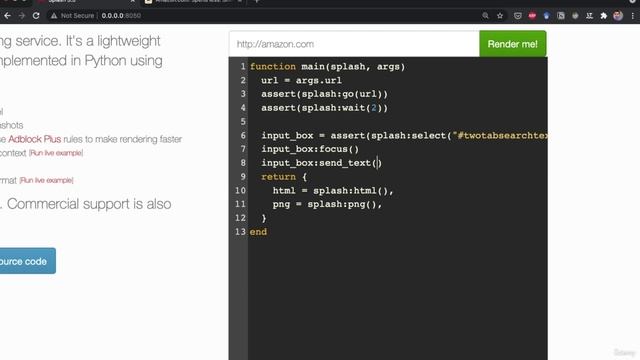Reload the current page
Viewport: 640px width, 360px height.
point(36,16)
